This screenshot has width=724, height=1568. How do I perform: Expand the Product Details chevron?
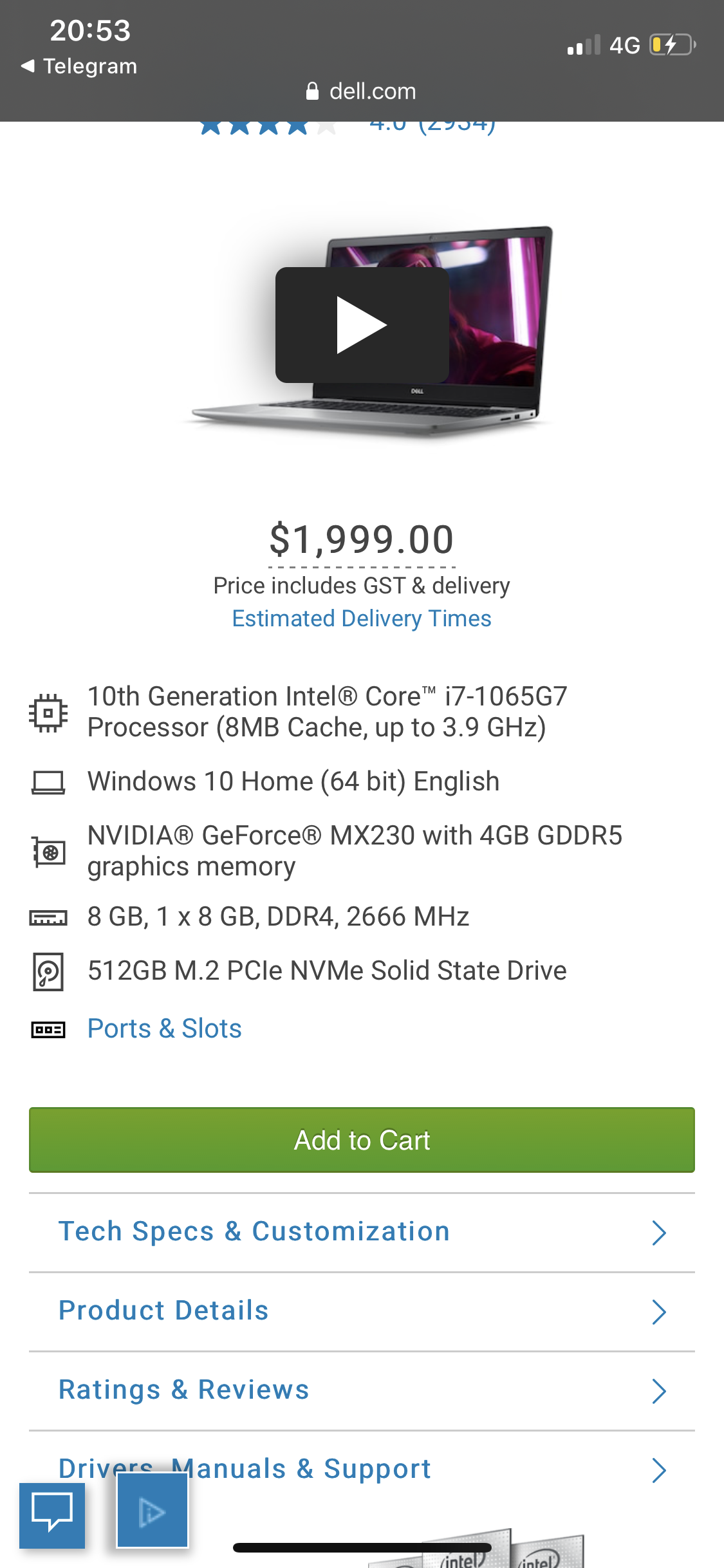pyautogui.click(x=658, y=1312)
